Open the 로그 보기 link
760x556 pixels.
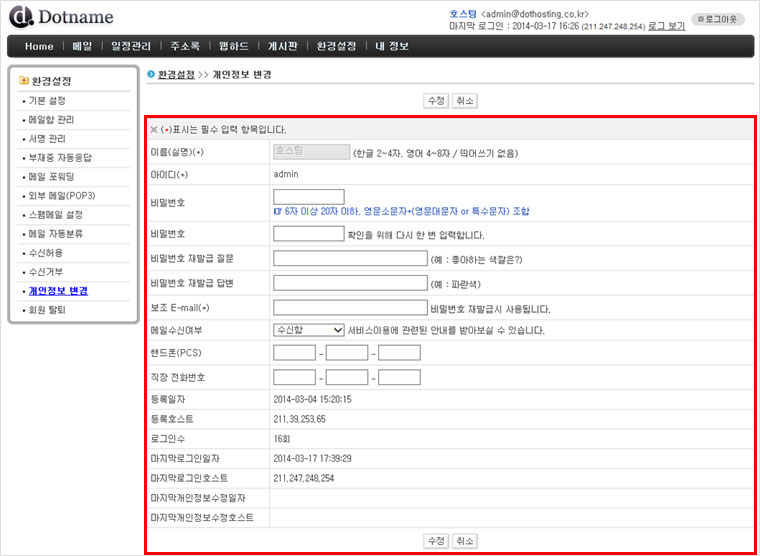coord(666,26)
